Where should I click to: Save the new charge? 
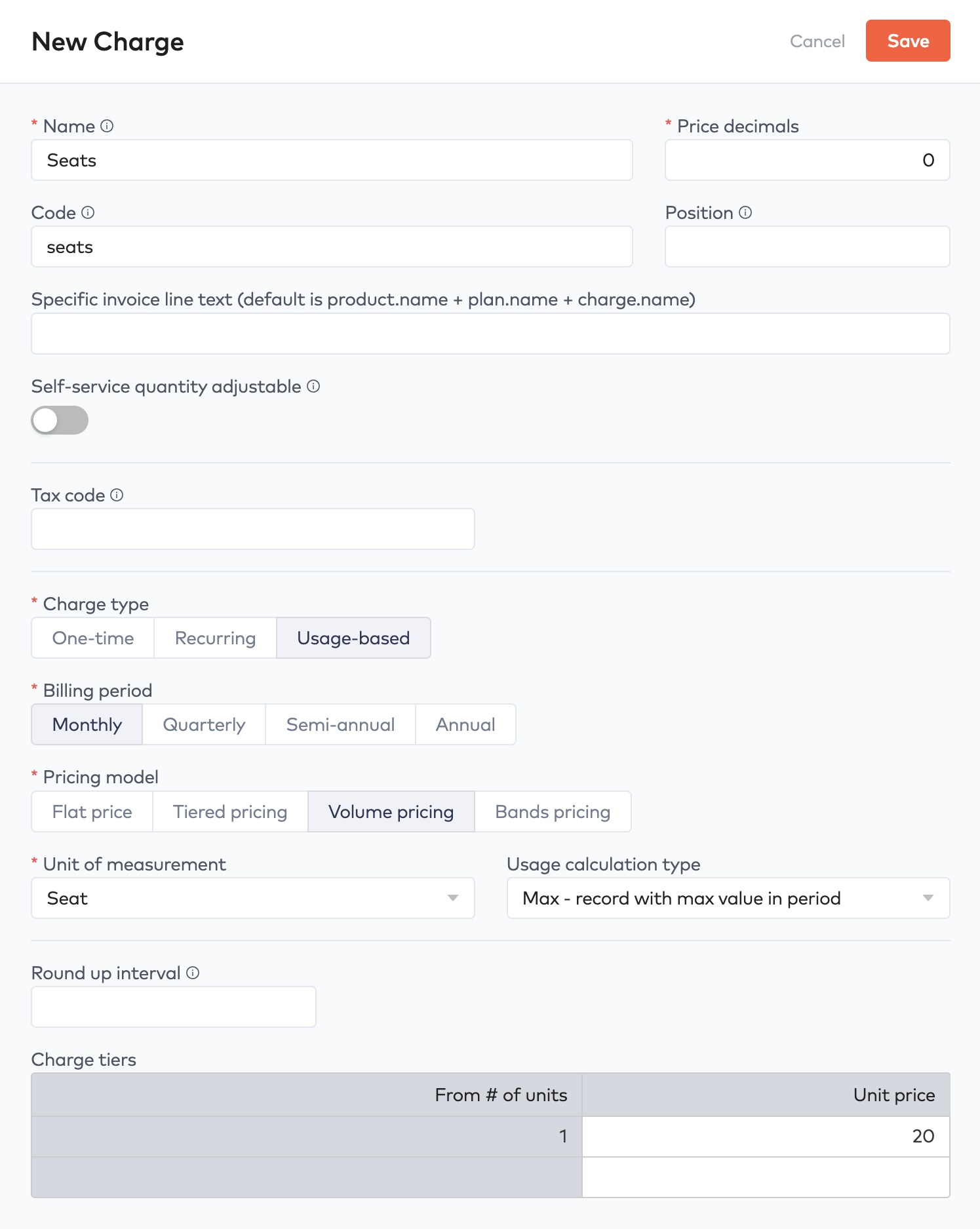[x=907, y=41]
